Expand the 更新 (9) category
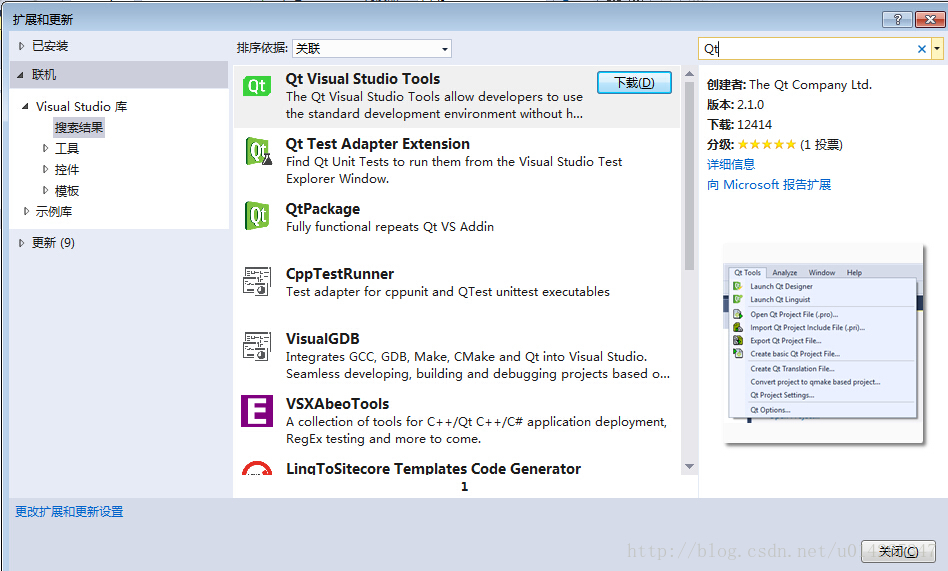The height and width of the screenshot is (571, 948). point(21,243)
